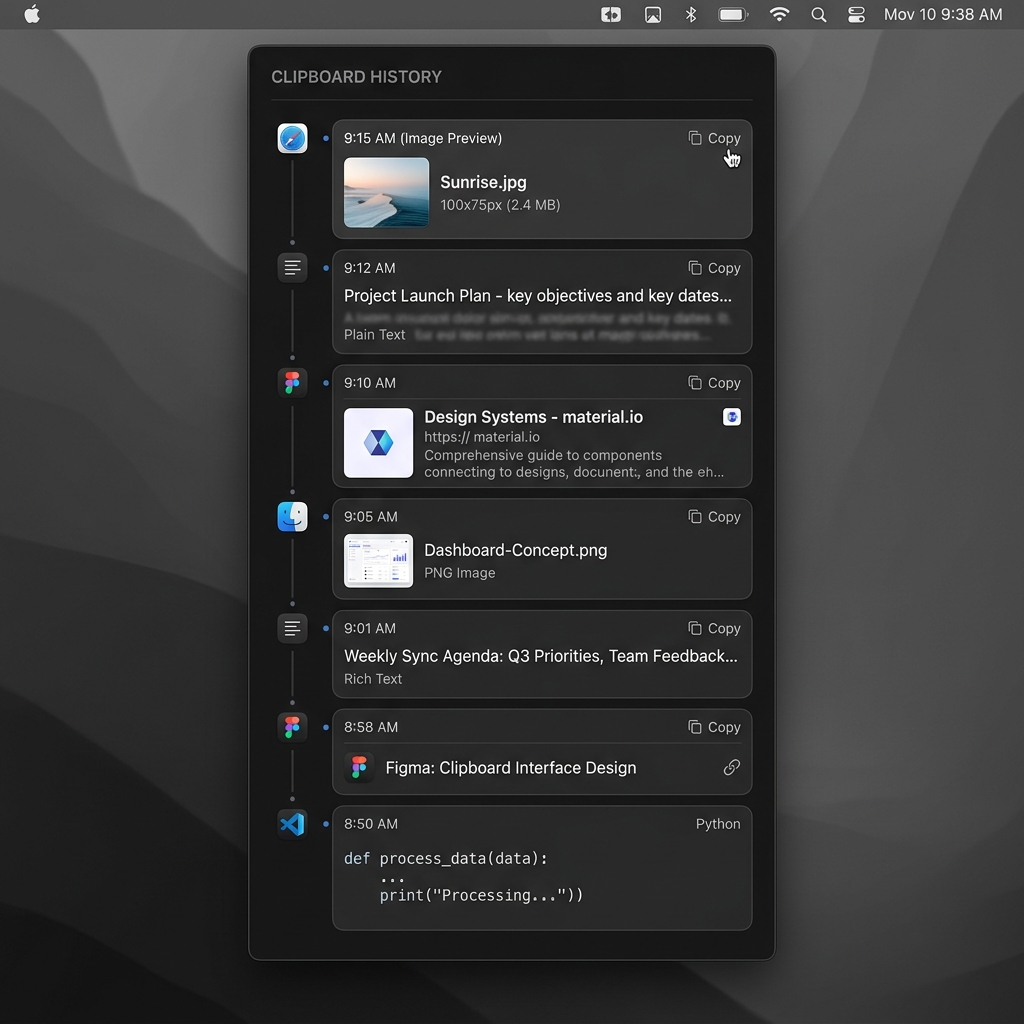Open the https:// material.io URL
1024x1024 pixels.
482,437
